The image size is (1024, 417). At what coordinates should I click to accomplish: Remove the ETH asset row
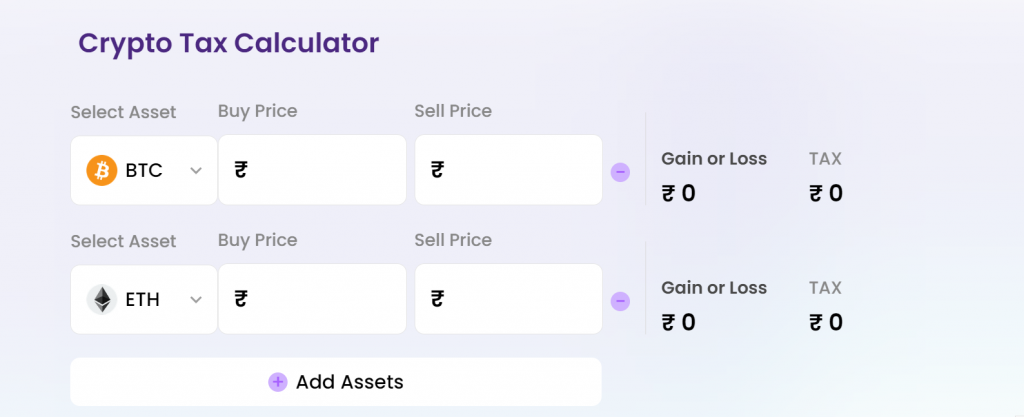coord(620,301)
